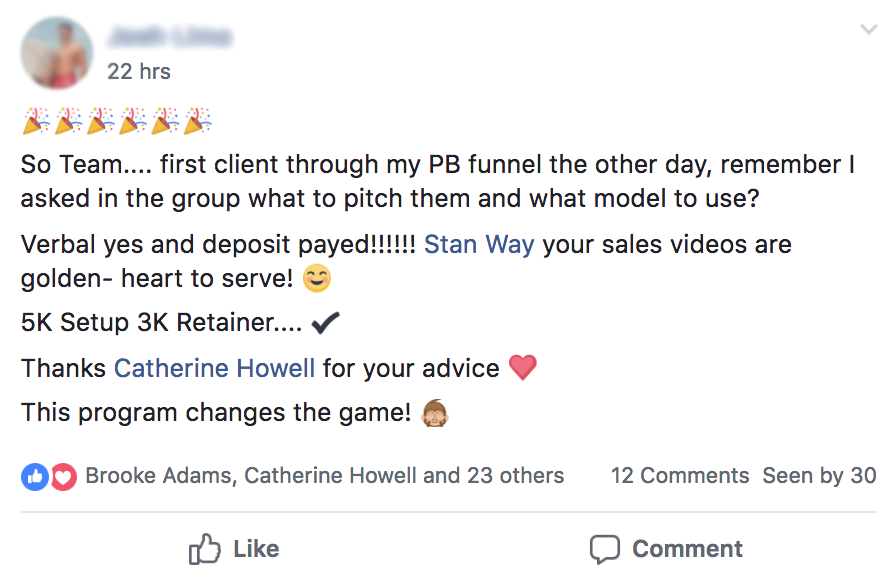
Task: Click the blue thumbs-up reaction icon
Action: pos(34,477)
